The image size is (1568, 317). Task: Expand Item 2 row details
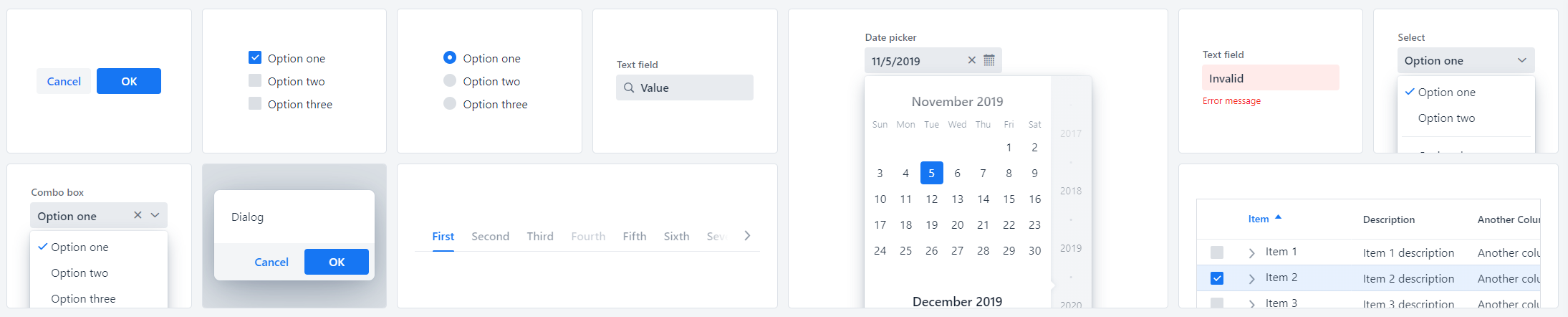[x=1251, y=278]
